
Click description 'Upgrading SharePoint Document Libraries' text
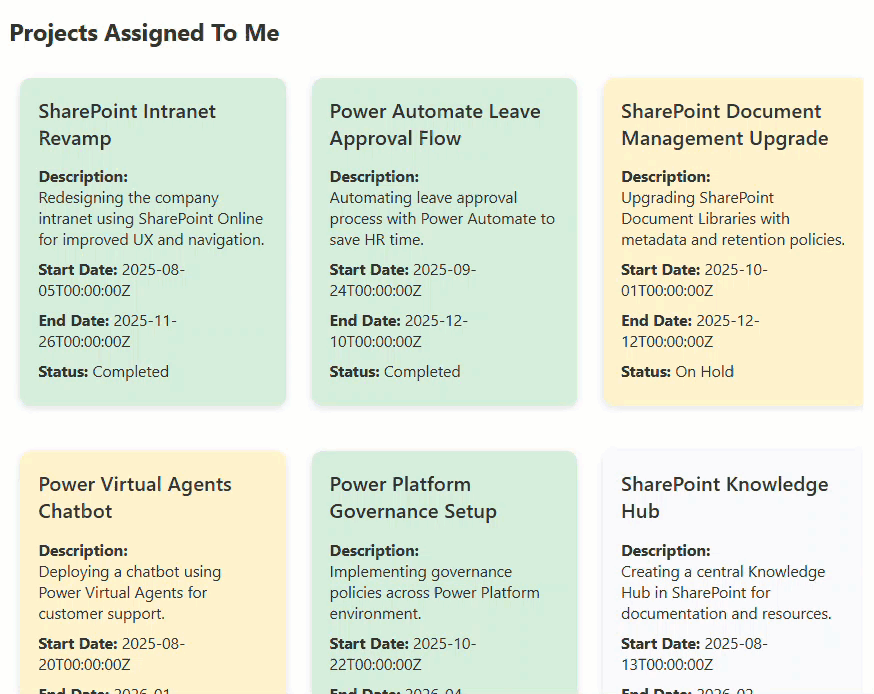(x=733, y=219)
